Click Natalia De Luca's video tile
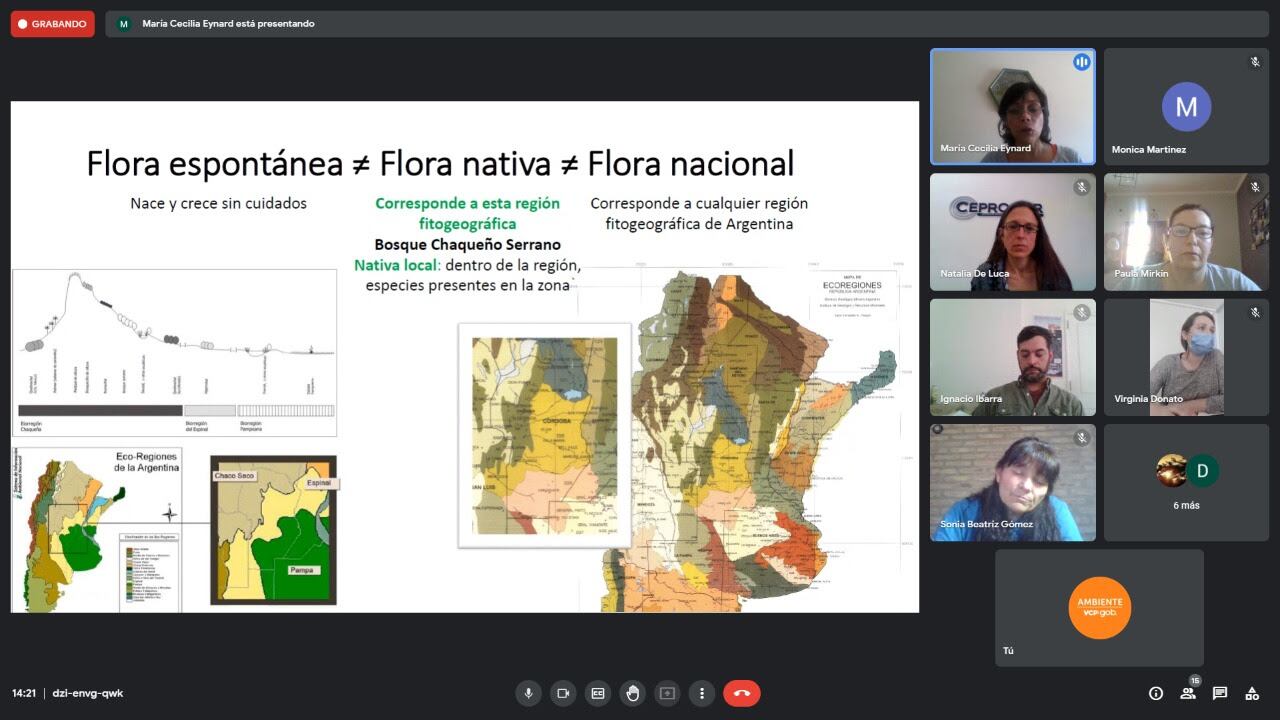The height and width of the screenshot is (720, 1280). click(x=1012, y=232)
